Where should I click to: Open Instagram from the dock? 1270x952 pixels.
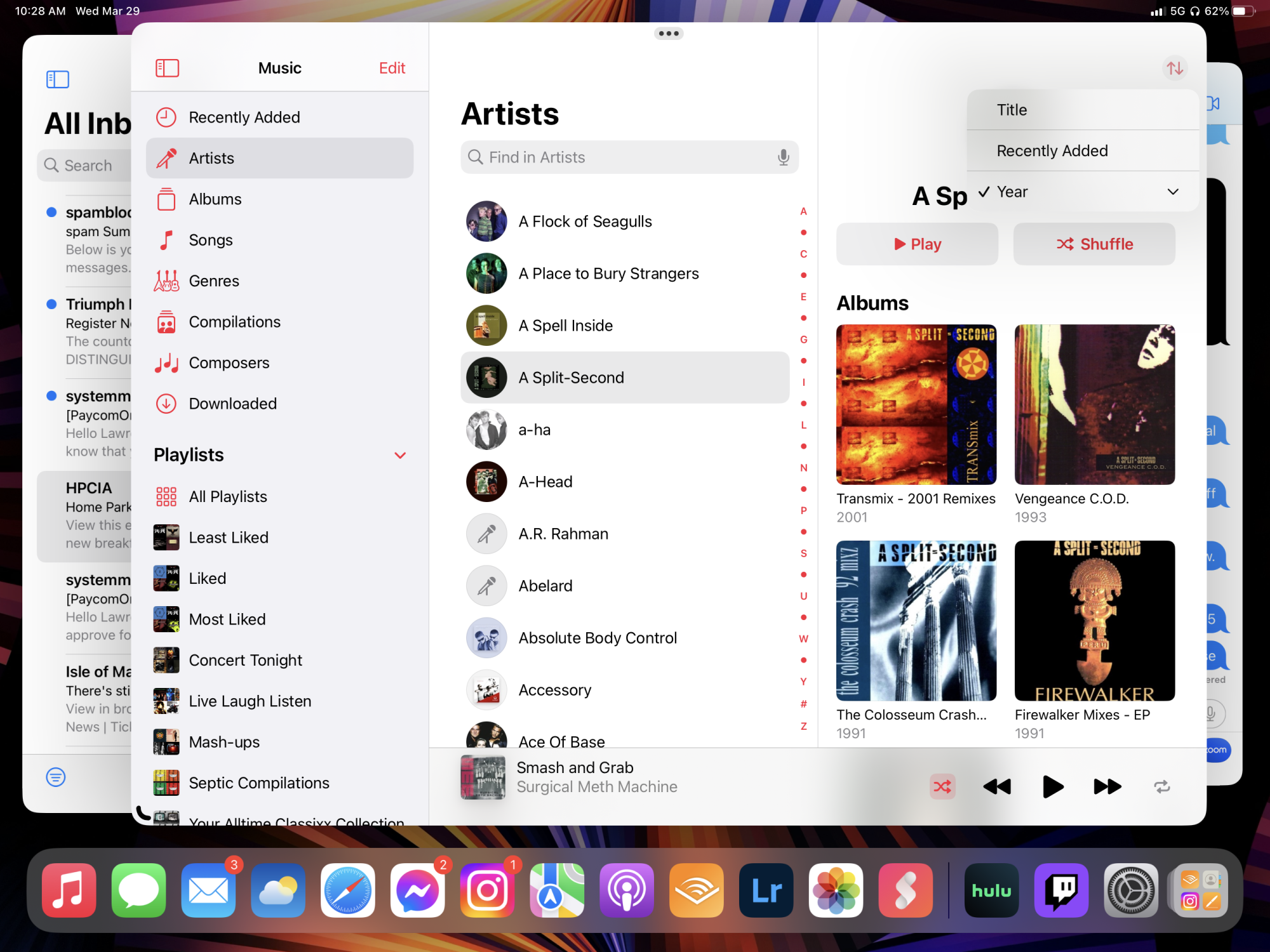click(488, 890)
